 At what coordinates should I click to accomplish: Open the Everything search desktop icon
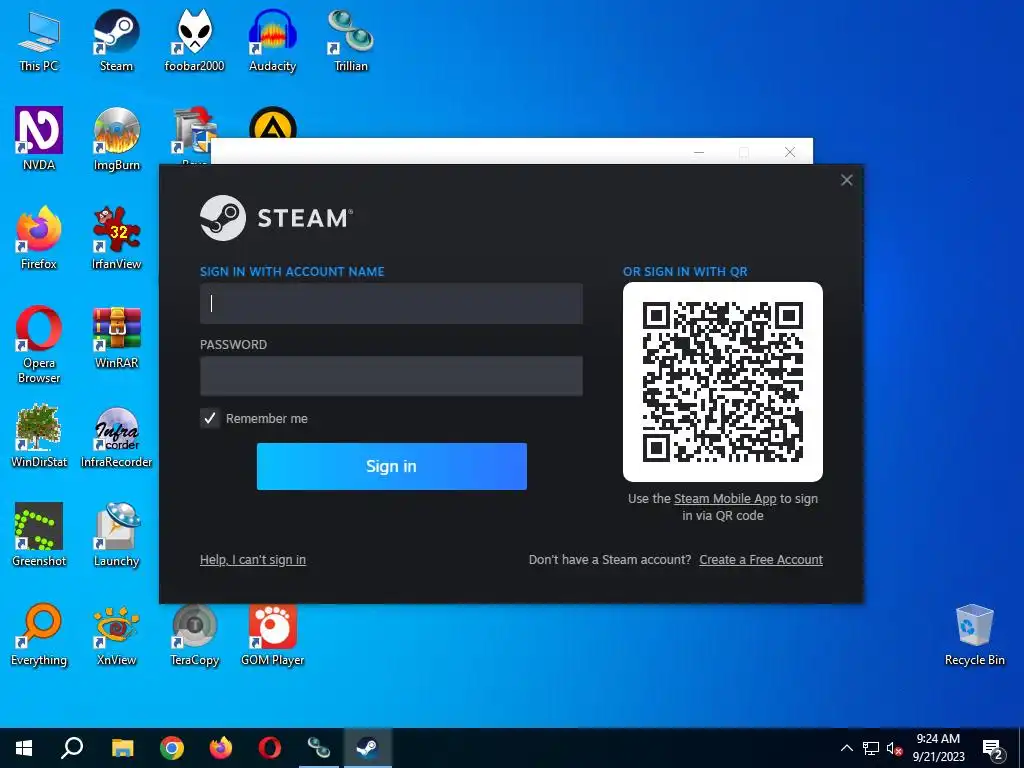click(x=39, y=635)
